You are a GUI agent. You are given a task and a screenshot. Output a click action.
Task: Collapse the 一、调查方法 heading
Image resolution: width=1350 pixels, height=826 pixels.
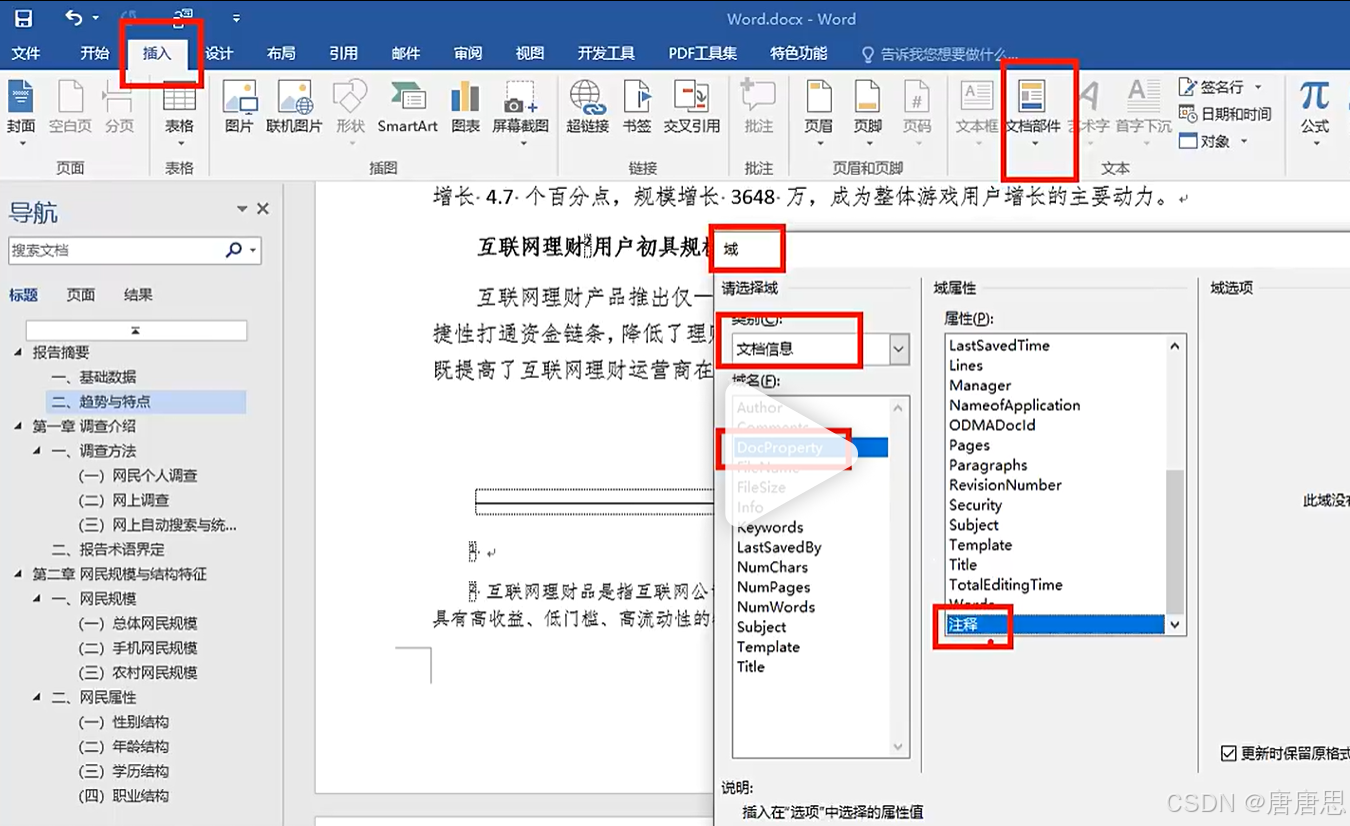click(37, 451)
